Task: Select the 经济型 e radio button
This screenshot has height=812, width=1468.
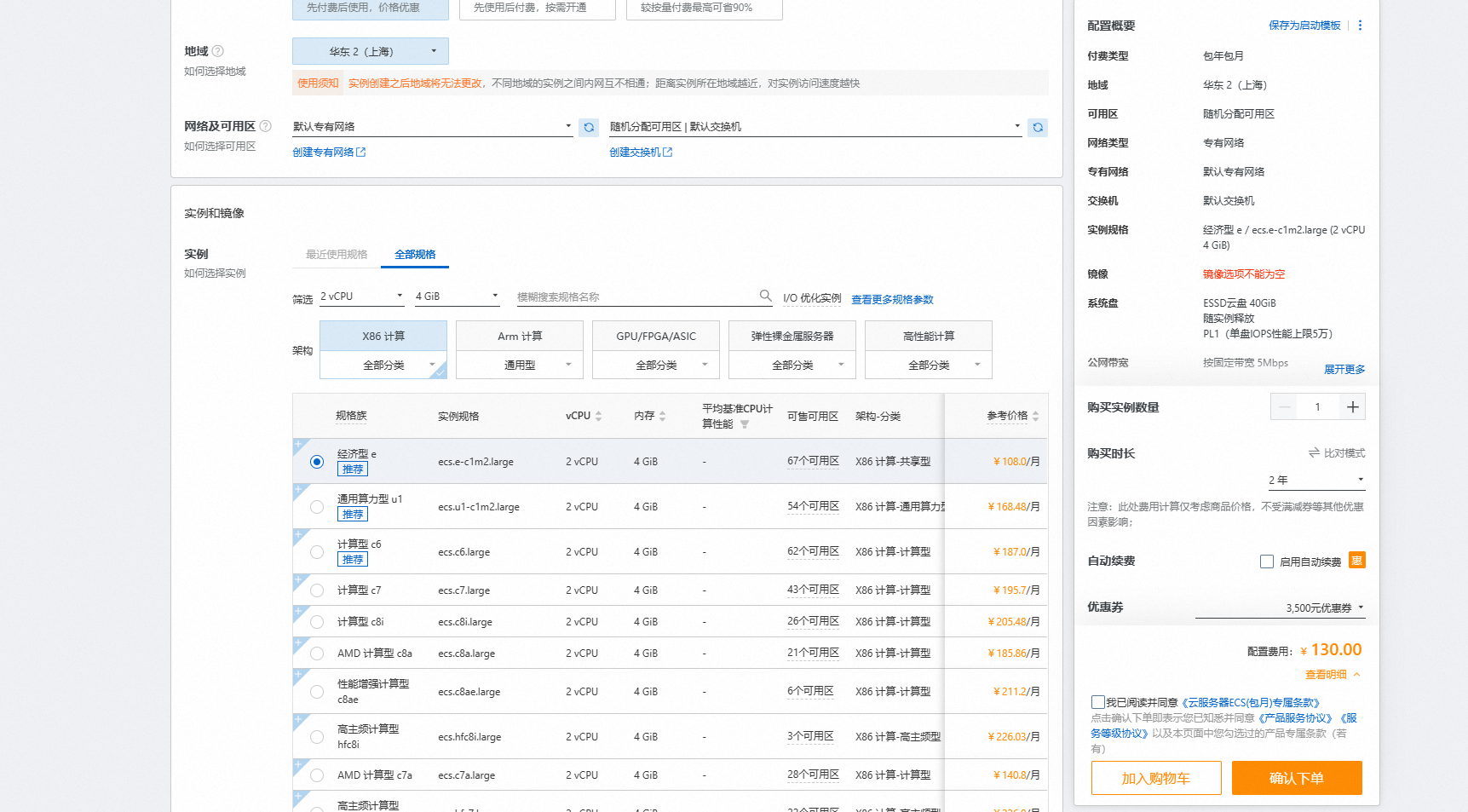Action: [x=317, y=462]
